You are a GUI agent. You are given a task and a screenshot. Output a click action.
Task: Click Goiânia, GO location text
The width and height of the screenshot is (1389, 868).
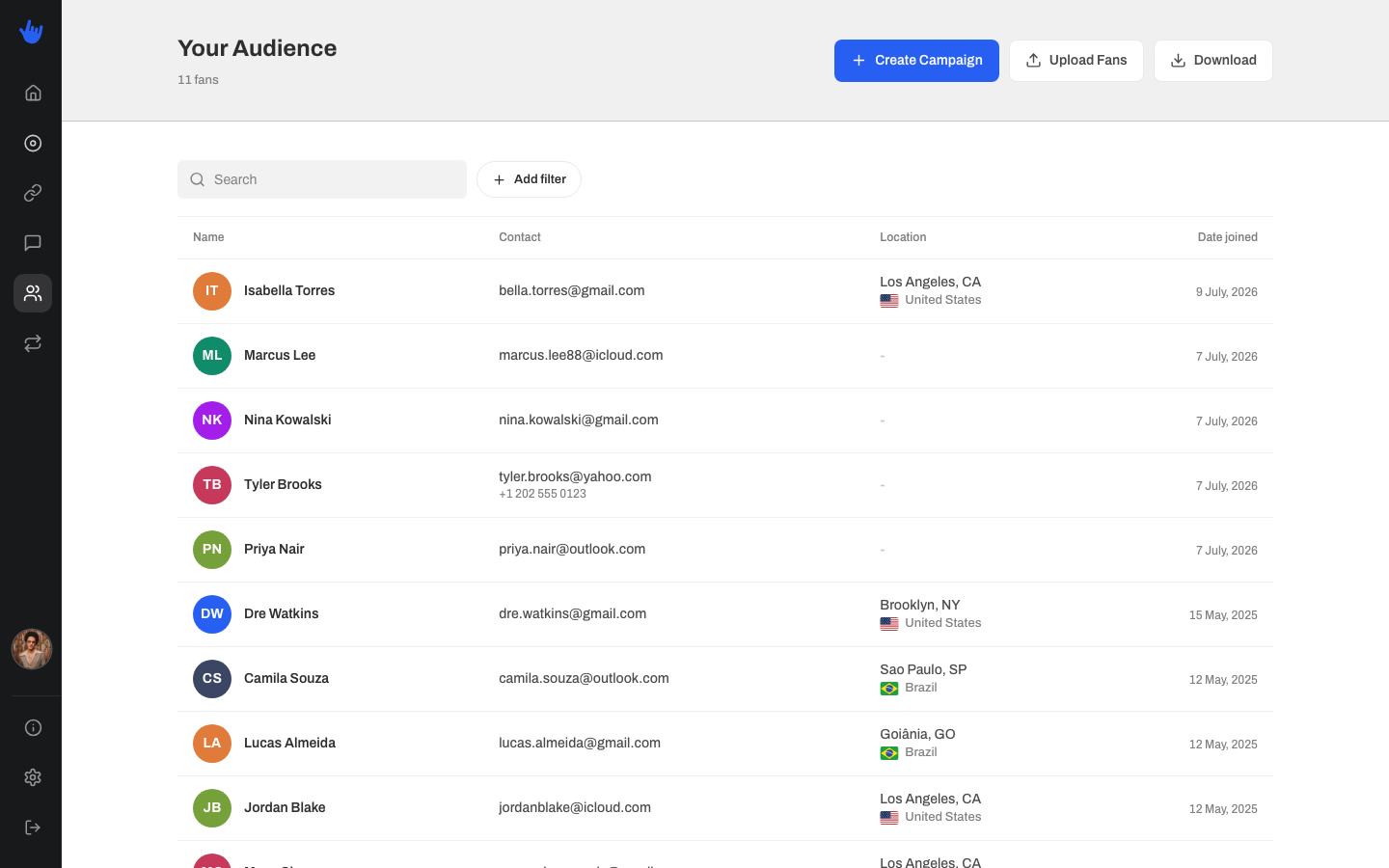click(x=917, y=734)
